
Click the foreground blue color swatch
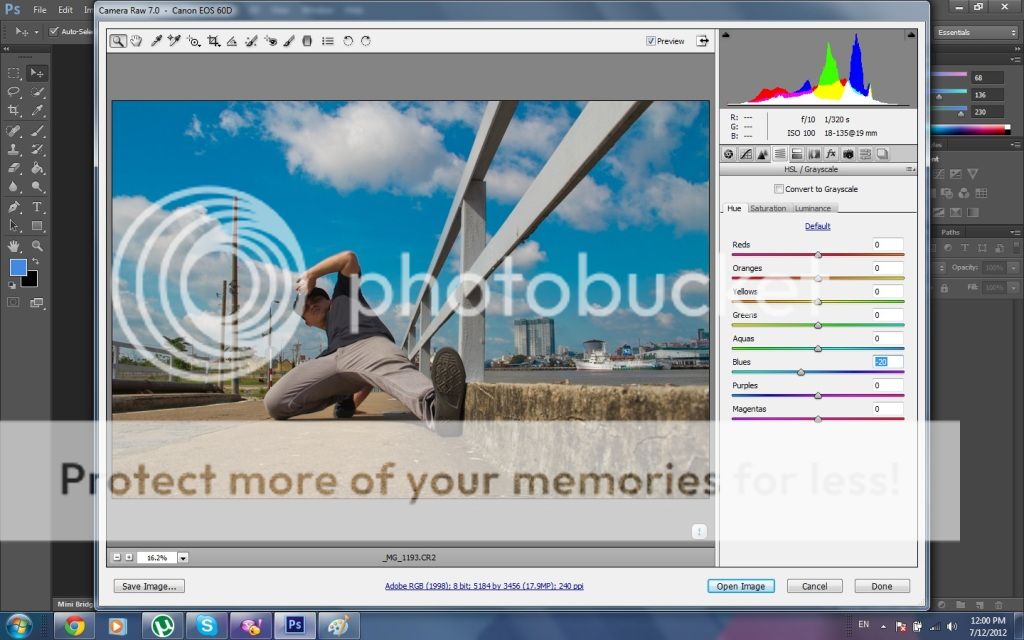coord(18,267)
